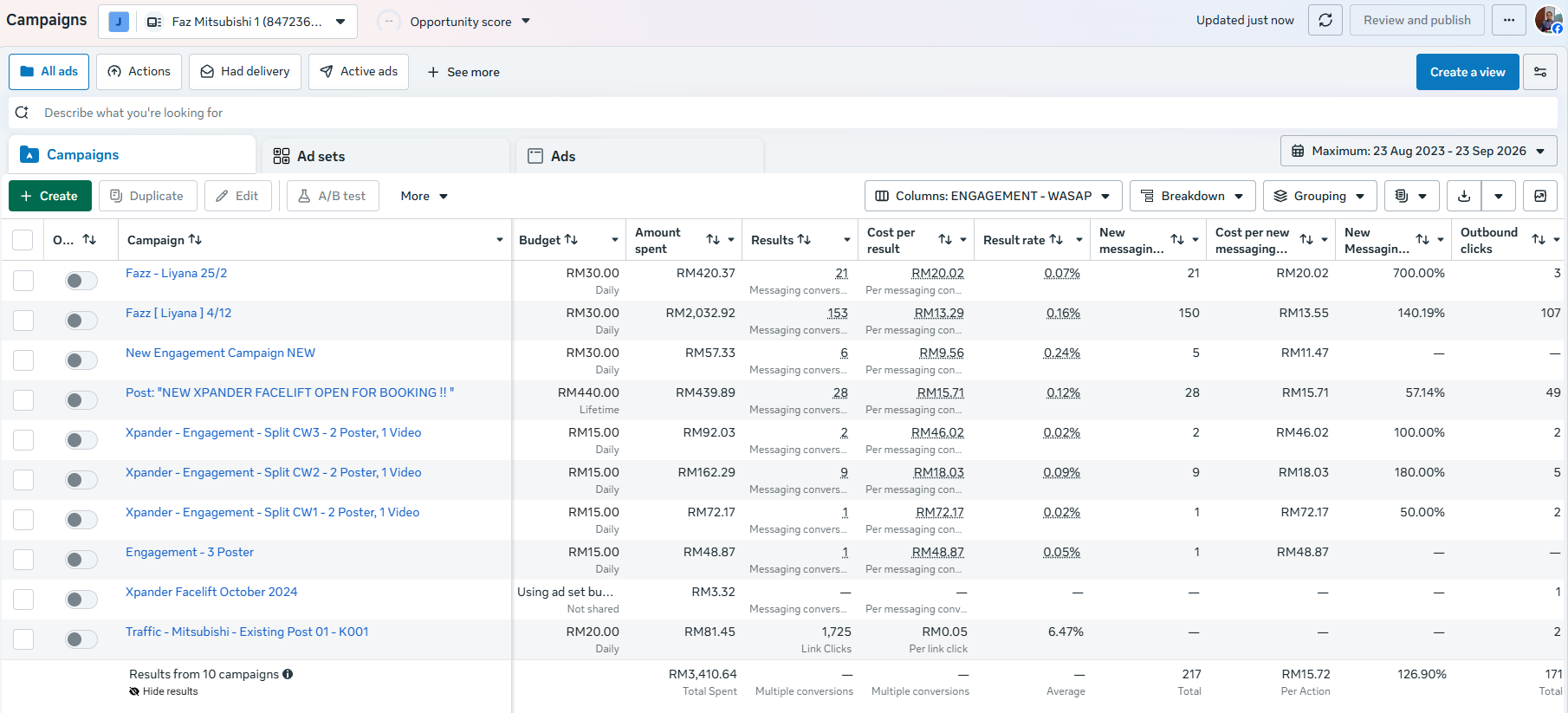This screenshot has height=713, width=1568.
Task: Open Traffic - Mitsubishi - Existing Post 01 campaign
Action: coord(247,632)
